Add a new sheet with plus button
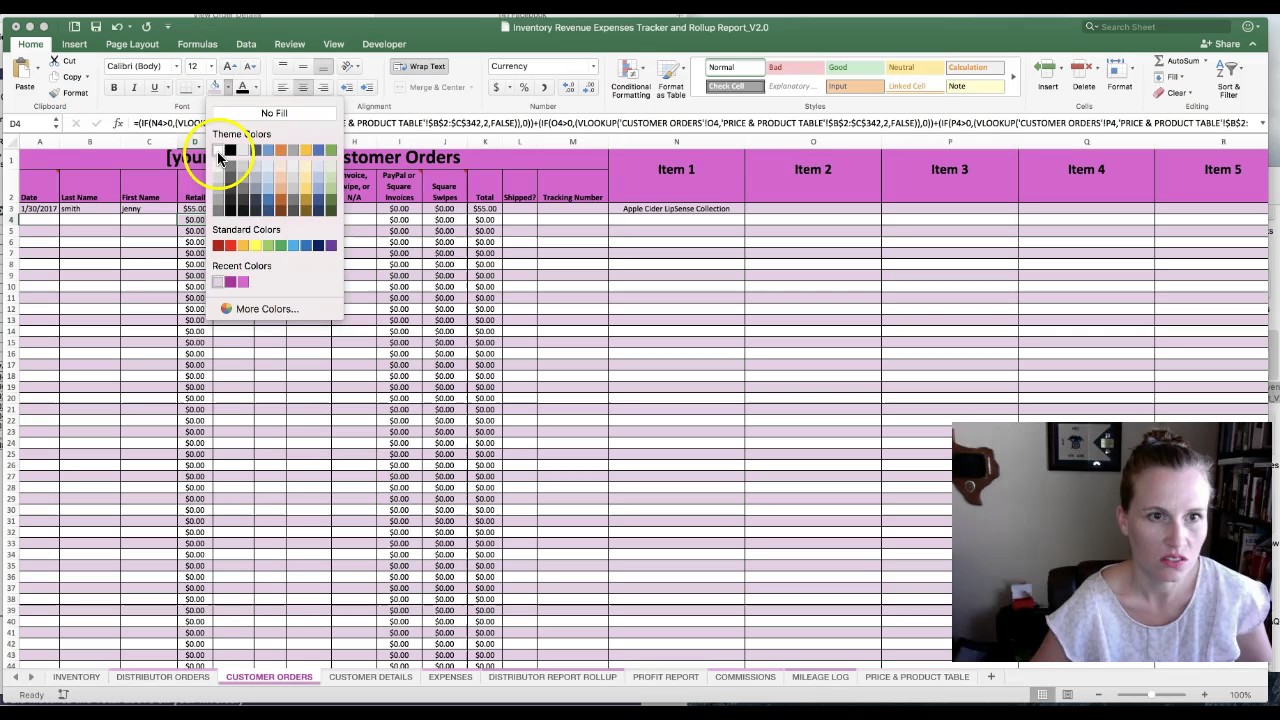Image resolution: width=1280 pixels, height=720 pixels. tap(991, 677)
